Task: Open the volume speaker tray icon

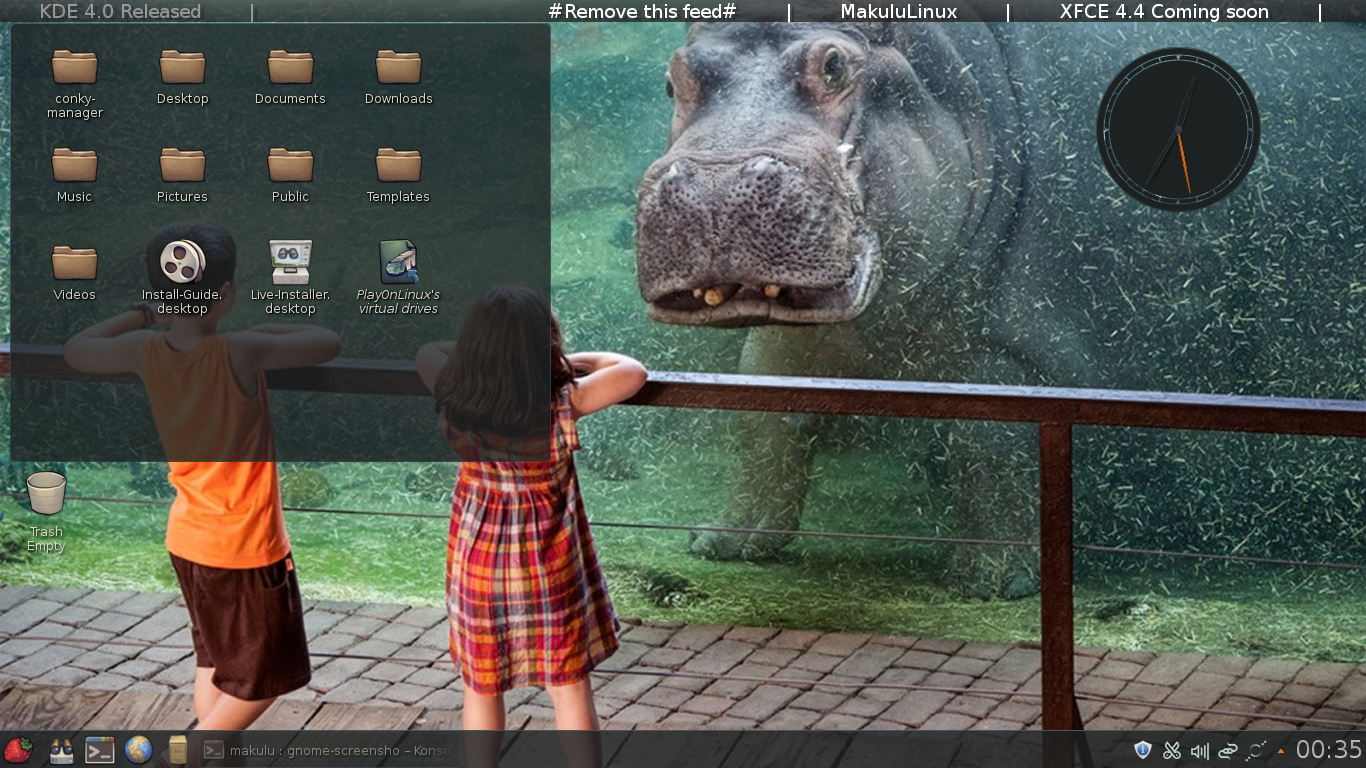Action: click(1200, 750)
